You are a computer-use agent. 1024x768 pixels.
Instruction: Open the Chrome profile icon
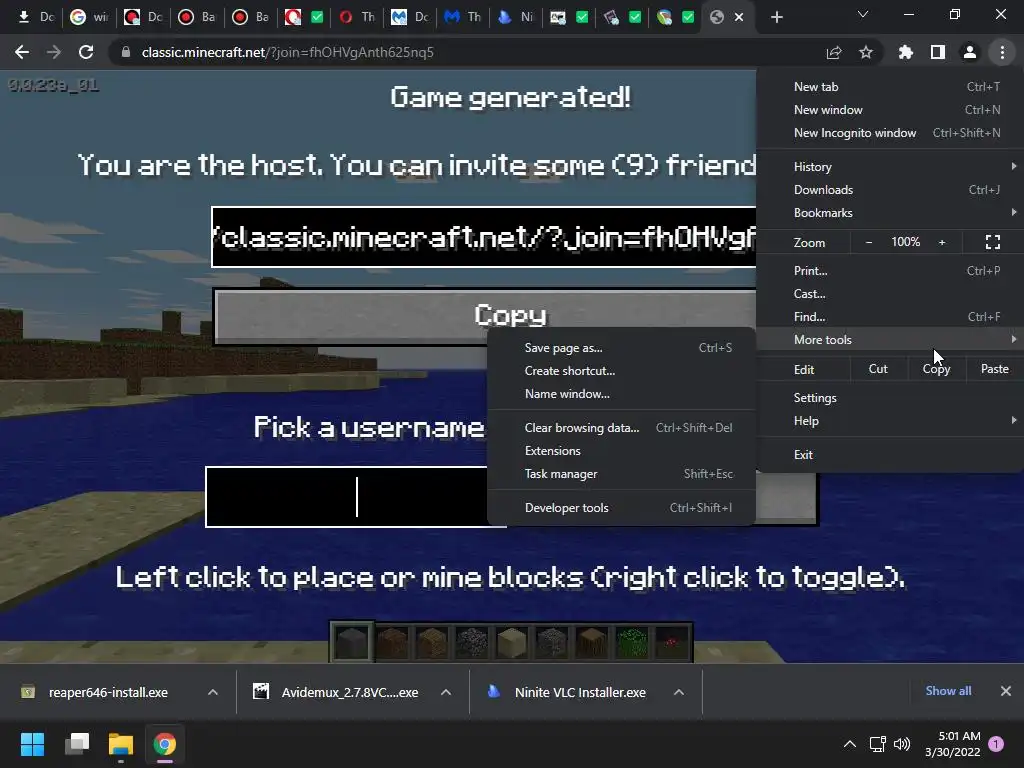click(x=970, y=52)
